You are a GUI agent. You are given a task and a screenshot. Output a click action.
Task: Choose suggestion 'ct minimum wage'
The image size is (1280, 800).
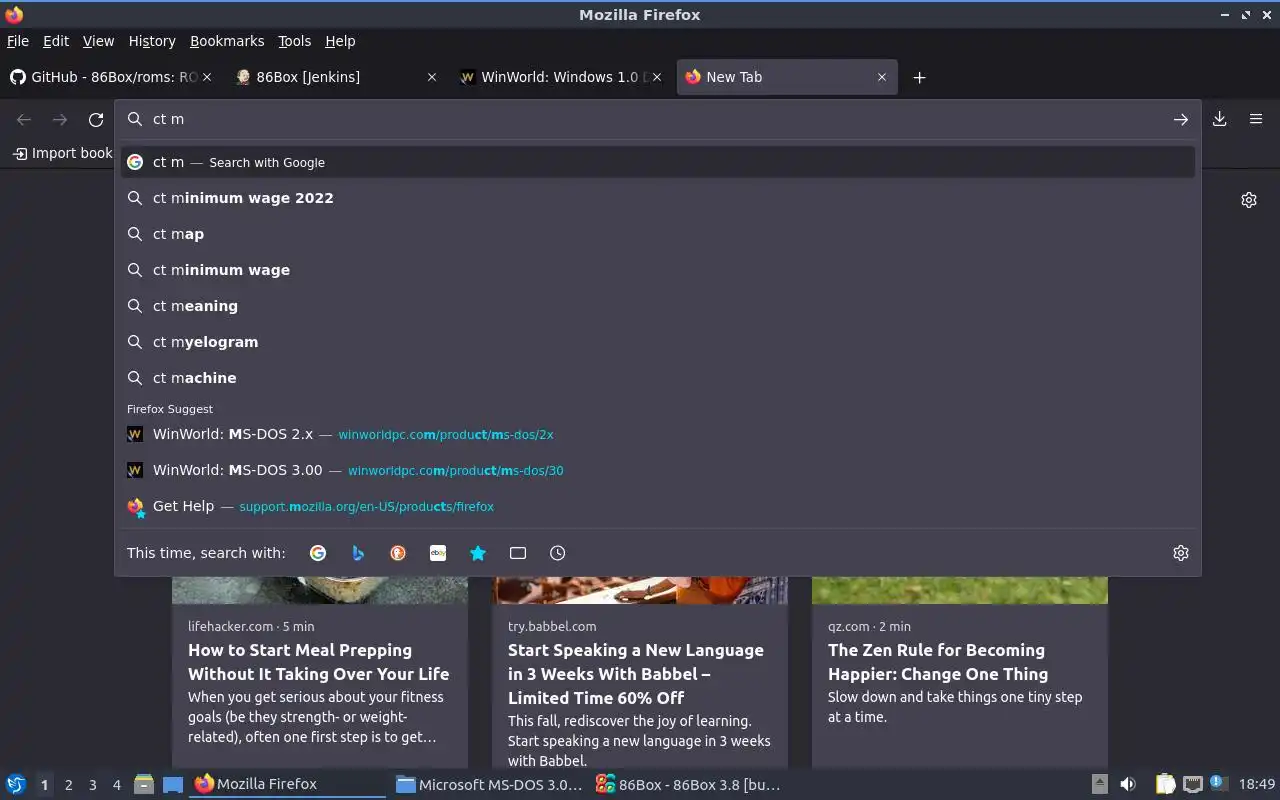(x=658, y=270)
